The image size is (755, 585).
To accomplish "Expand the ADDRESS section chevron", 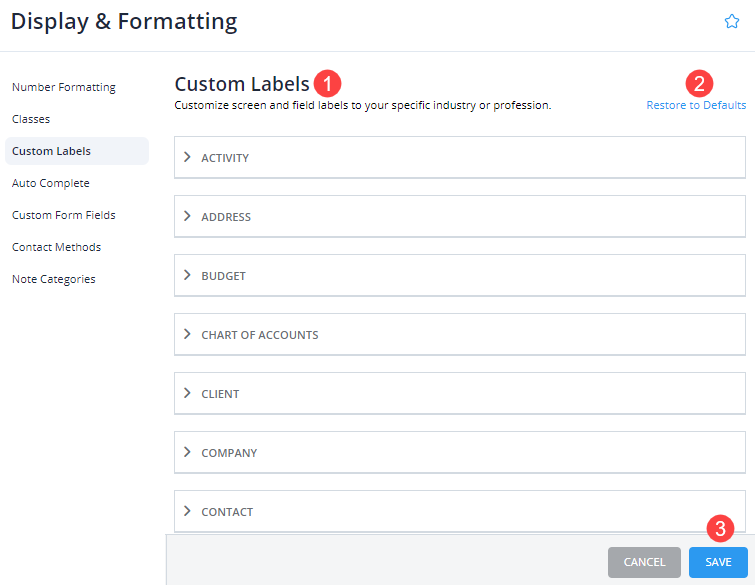I will coord(187,216).
